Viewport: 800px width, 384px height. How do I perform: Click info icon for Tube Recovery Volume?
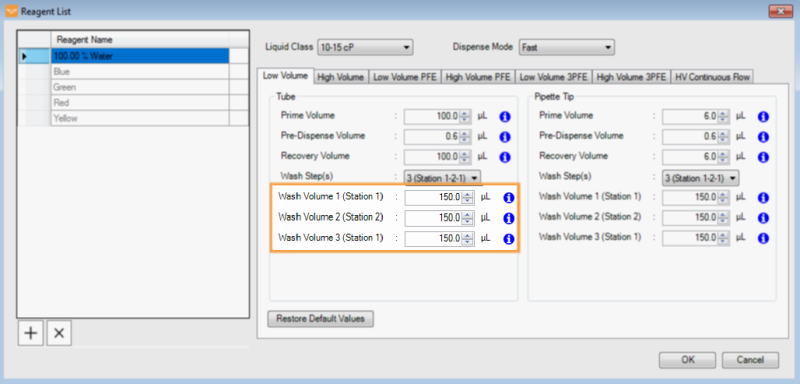pyautogui.click(x=505, y=158)
